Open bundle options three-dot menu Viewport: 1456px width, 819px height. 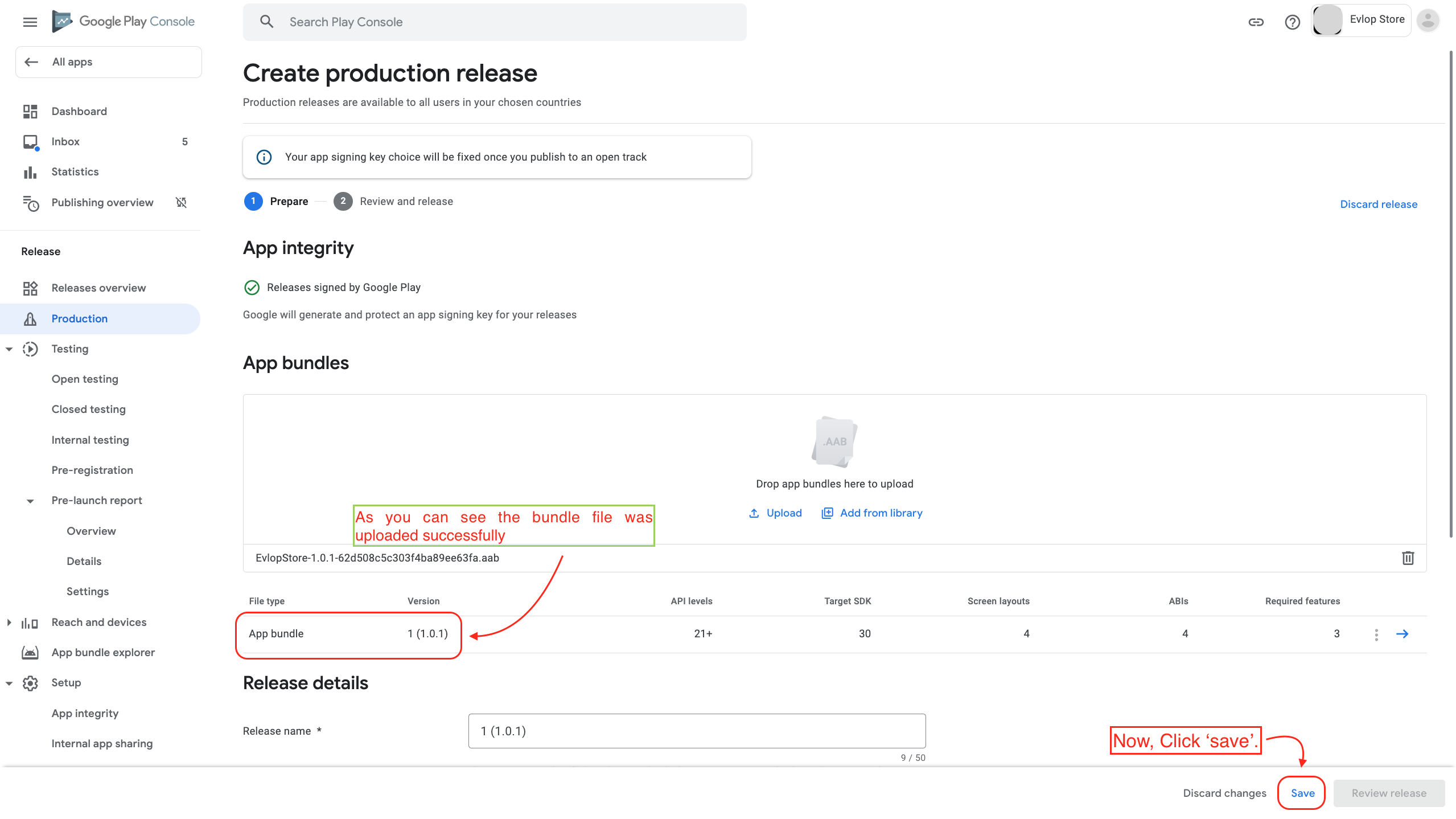point(1376,634)
